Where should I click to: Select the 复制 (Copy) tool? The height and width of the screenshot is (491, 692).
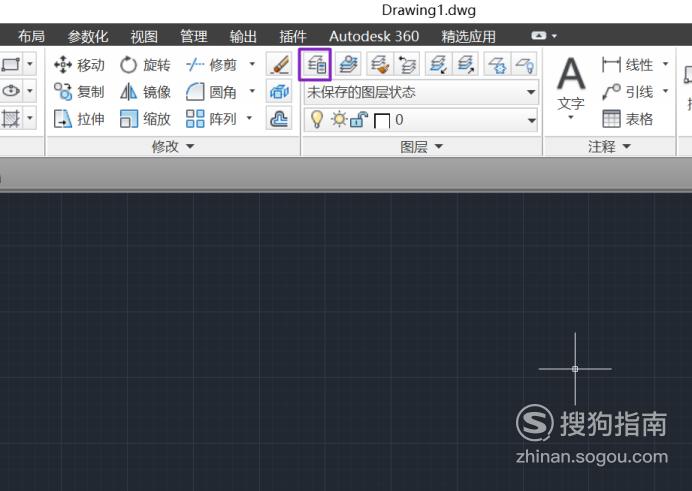tap(79, 92)
